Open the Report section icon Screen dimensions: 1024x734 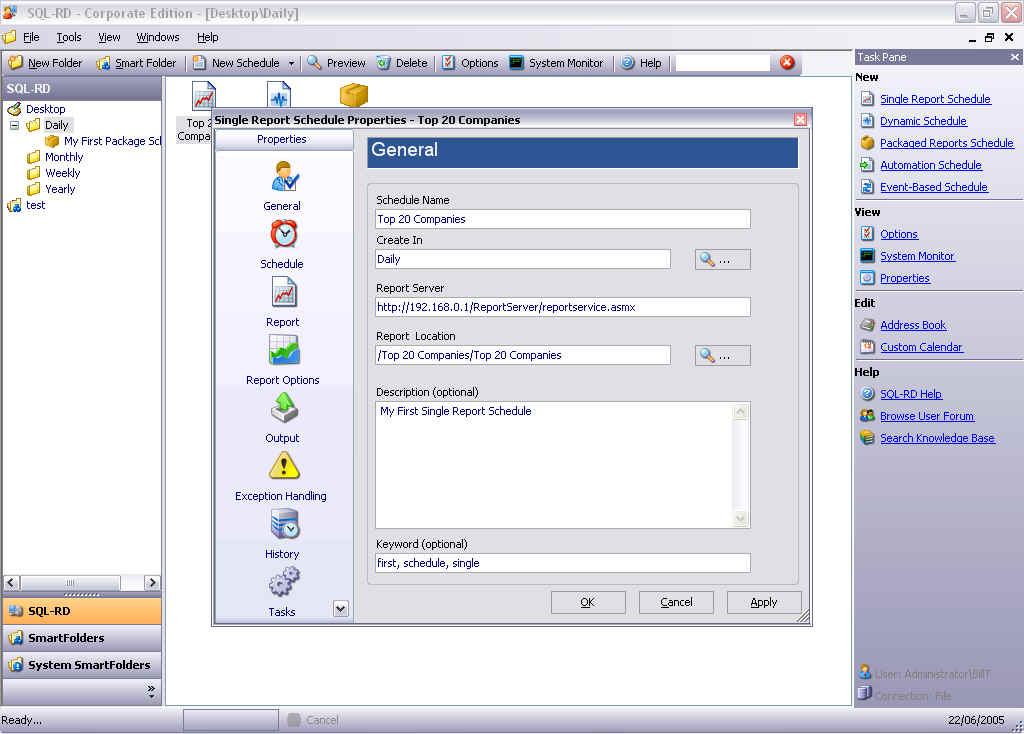click(283, 293)
